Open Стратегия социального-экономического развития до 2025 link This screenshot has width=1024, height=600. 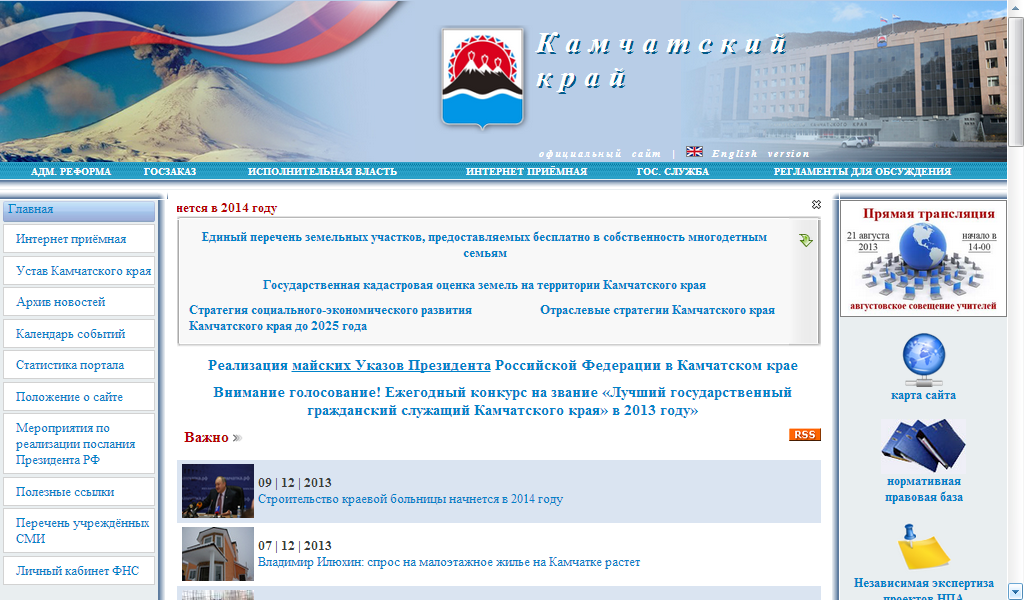point(330,318)
